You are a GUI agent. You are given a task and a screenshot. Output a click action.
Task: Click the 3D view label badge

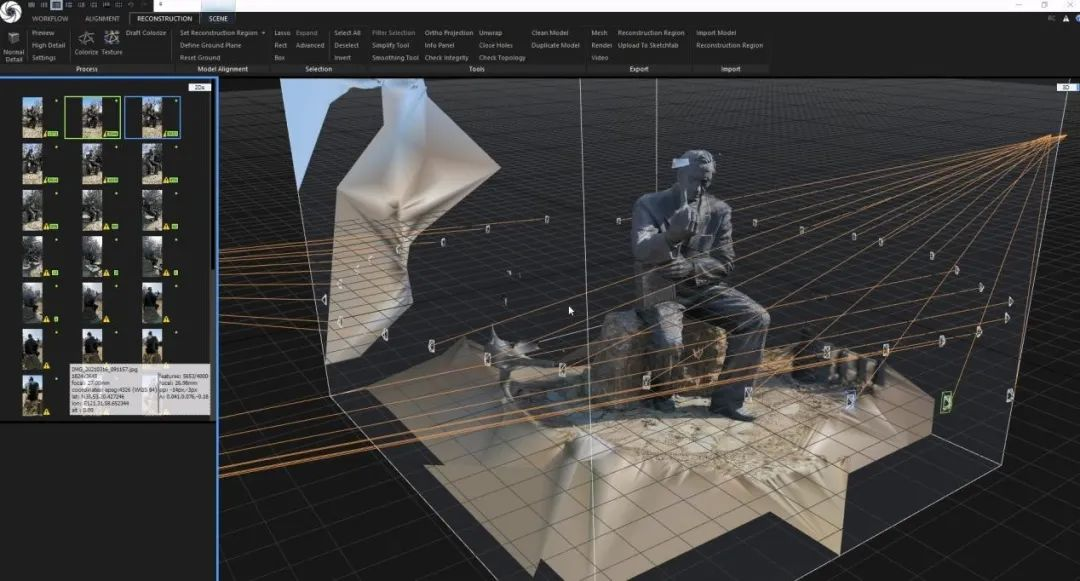tap(1064, 88)
